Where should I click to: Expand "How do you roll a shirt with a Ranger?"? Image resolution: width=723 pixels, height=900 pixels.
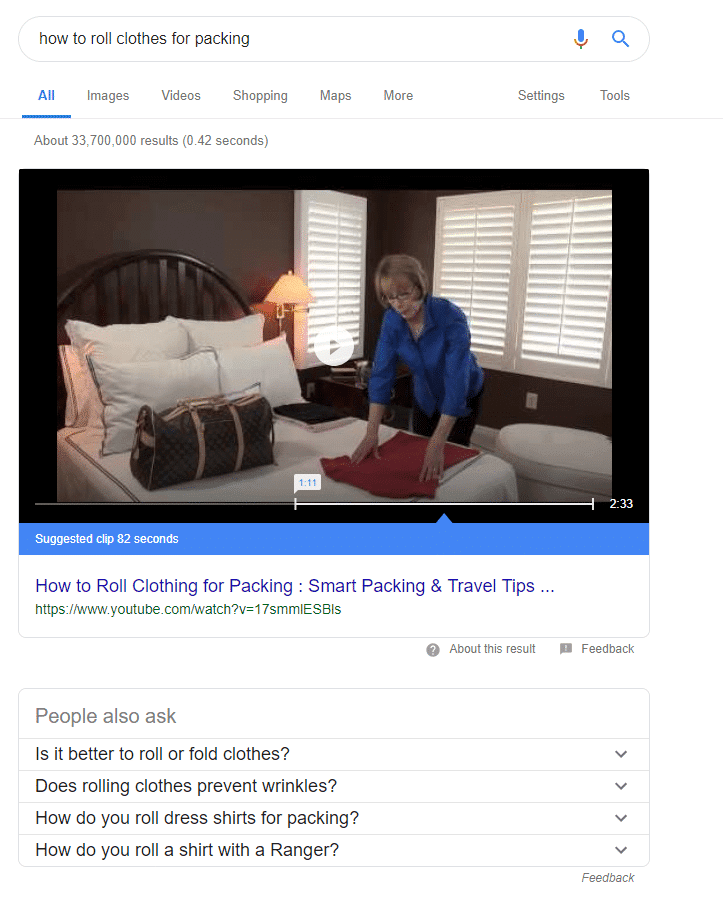point(334,850)
